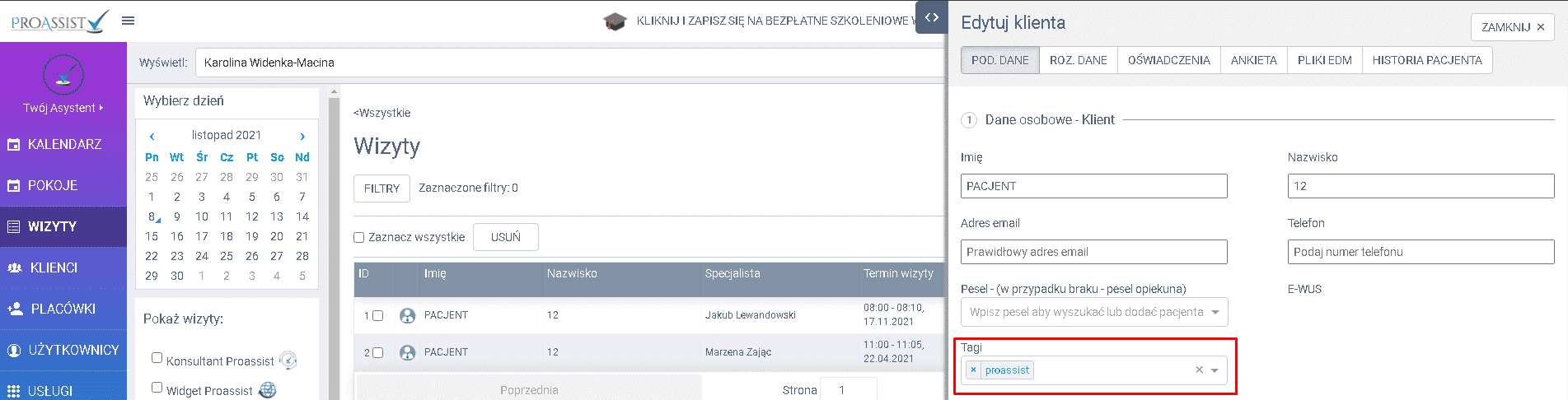Enable Widget Proassist checkbox
This screenshot has width=1568, height=400.
(x=157, y=387)
